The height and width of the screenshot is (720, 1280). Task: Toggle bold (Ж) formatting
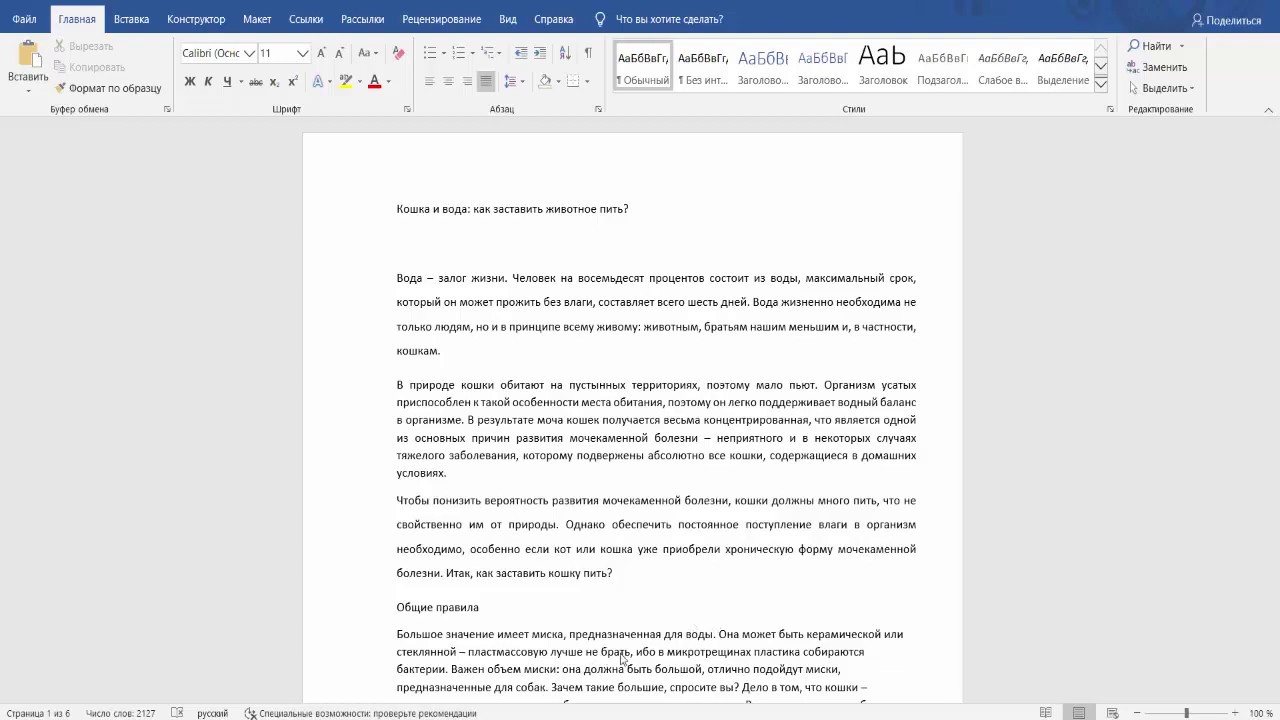[190, 82]
